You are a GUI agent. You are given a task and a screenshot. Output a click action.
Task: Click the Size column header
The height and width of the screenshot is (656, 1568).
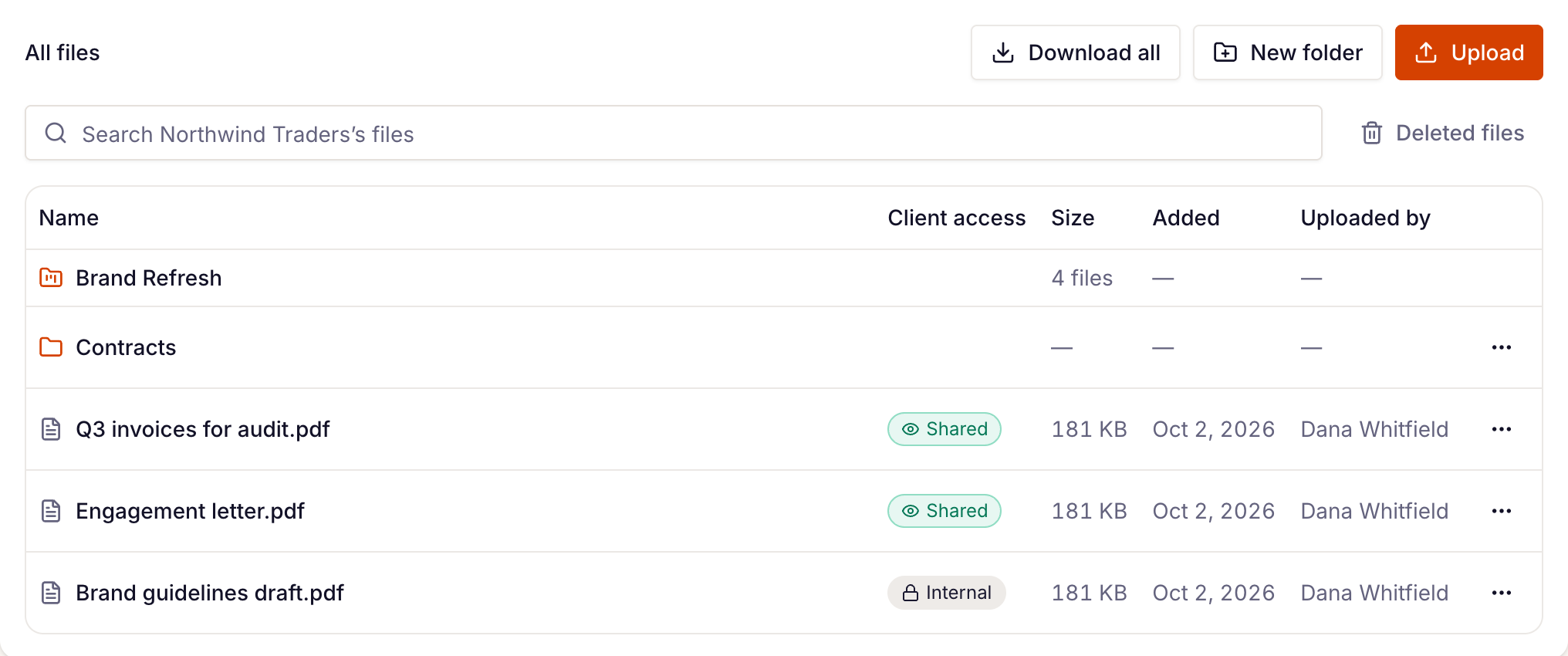[x=1073, y=218]
